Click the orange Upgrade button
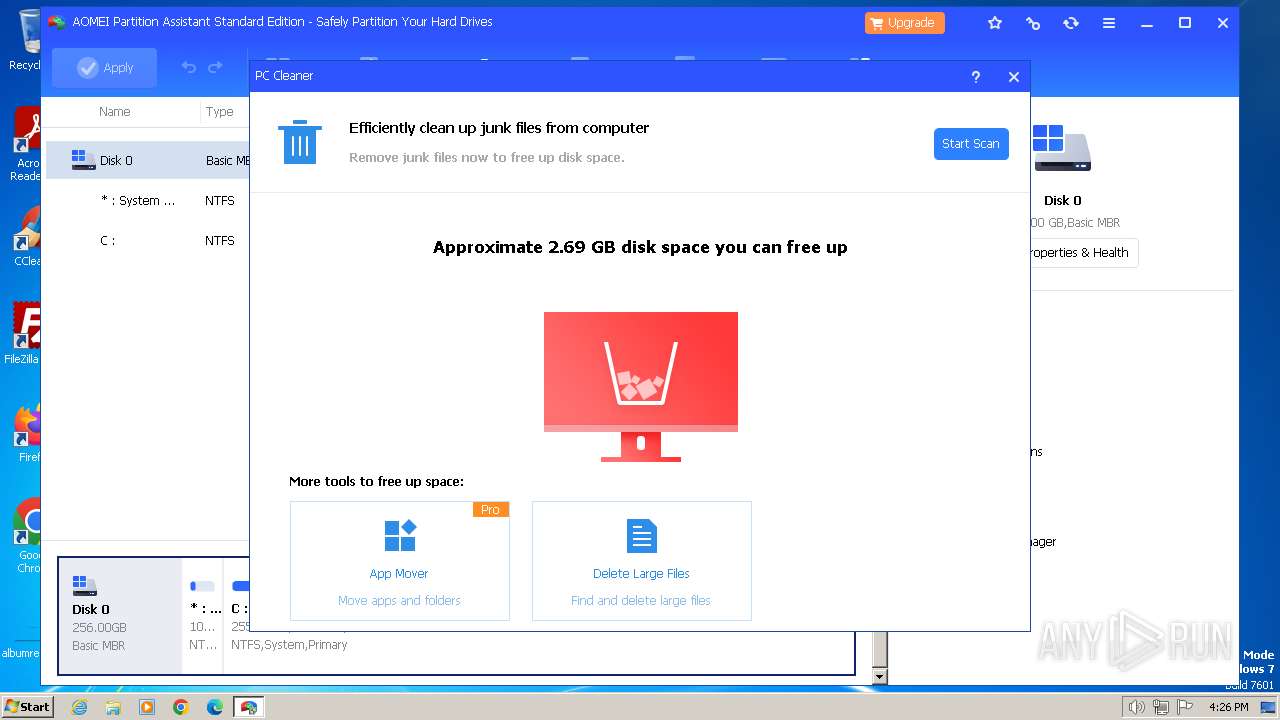 click(905, 23)
